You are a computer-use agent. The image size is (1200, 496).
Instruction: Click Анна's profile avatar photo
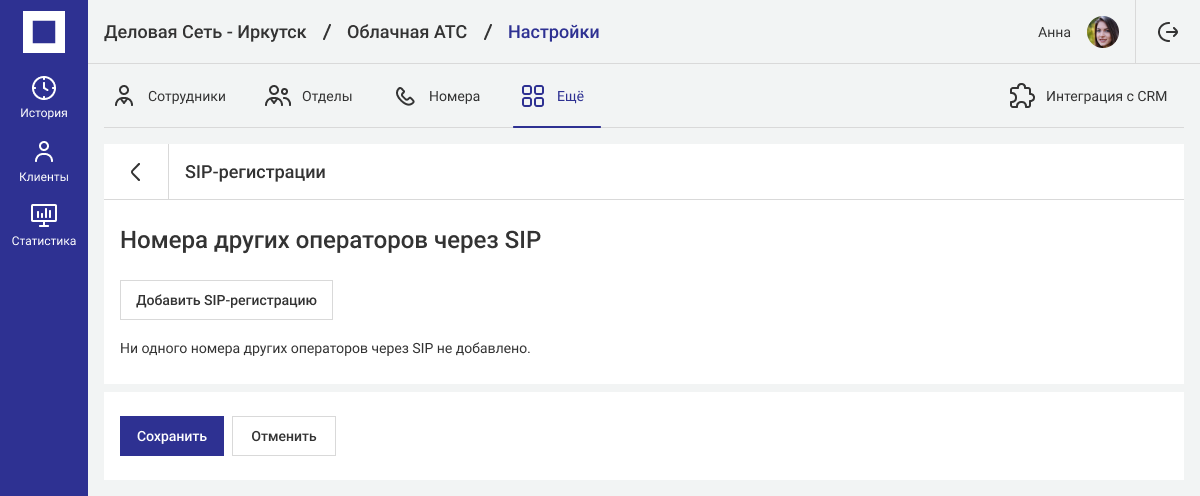pyautogui.click(x=1103, y=32)
